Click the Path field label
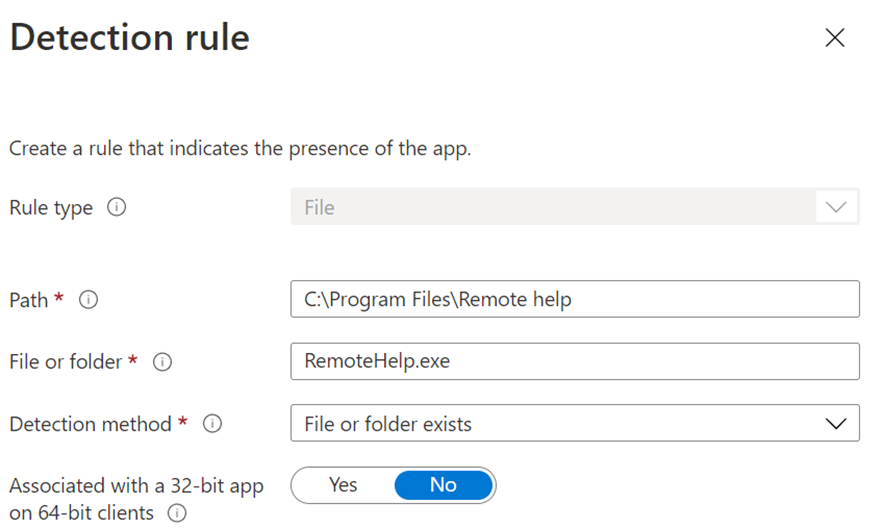The width and height of the screenshot is (884, 528). (29, 300)
